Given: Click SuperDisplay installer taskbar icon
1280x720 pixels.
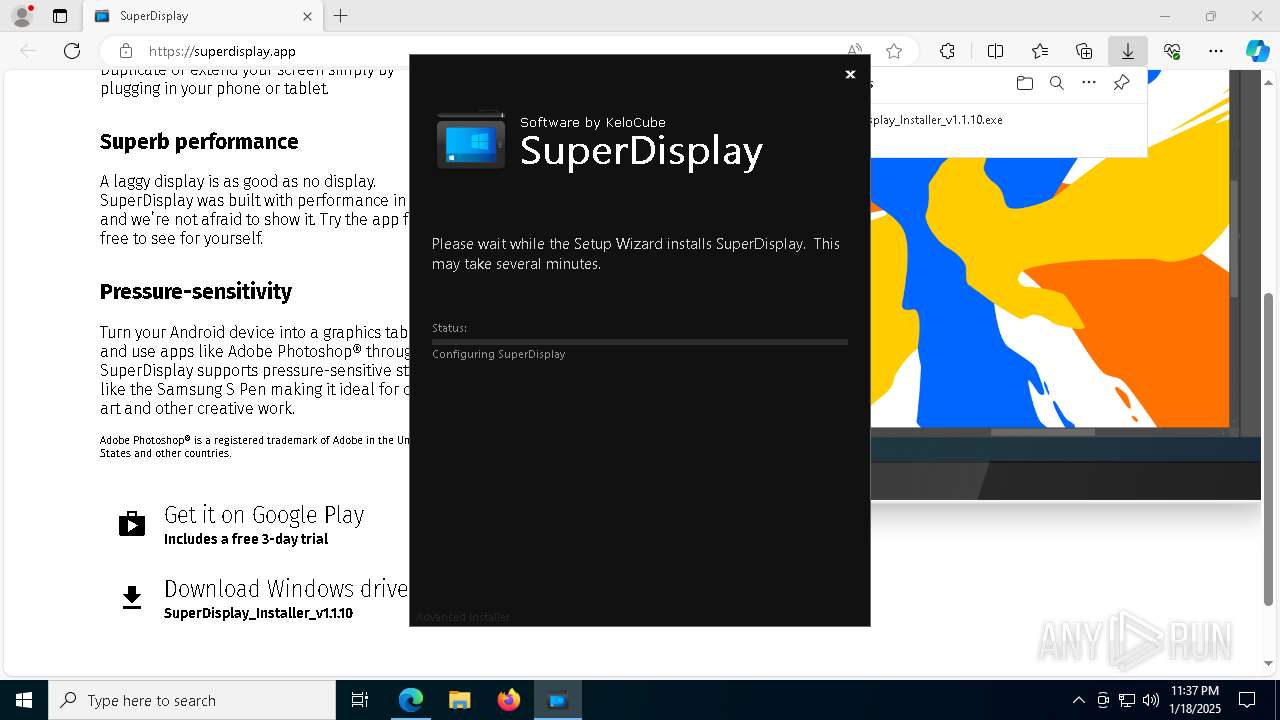Looking at the screenshot, I should [558, 700].
